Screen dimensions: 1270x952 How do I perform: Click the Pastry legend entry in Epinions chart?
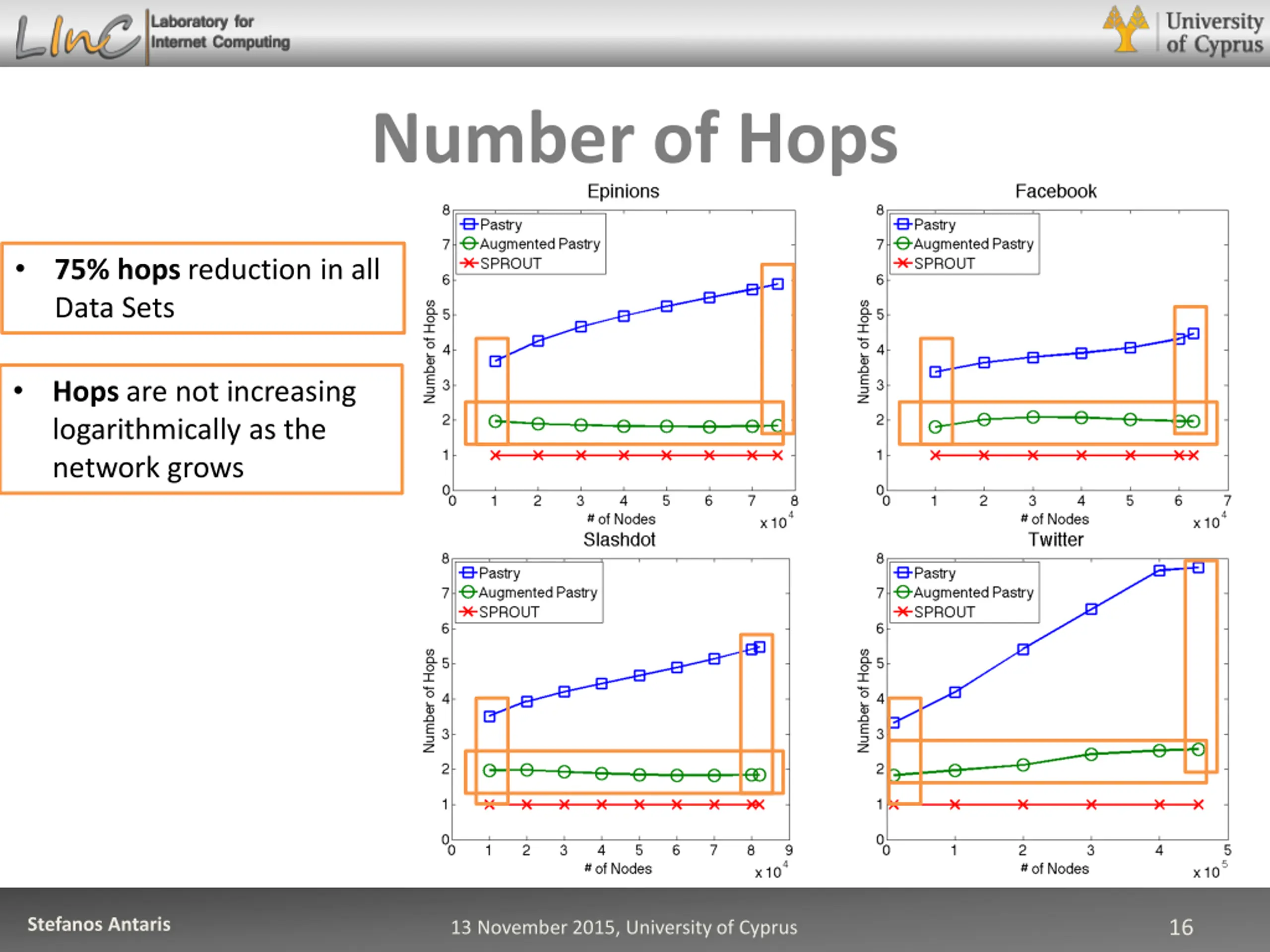(492, 225)
